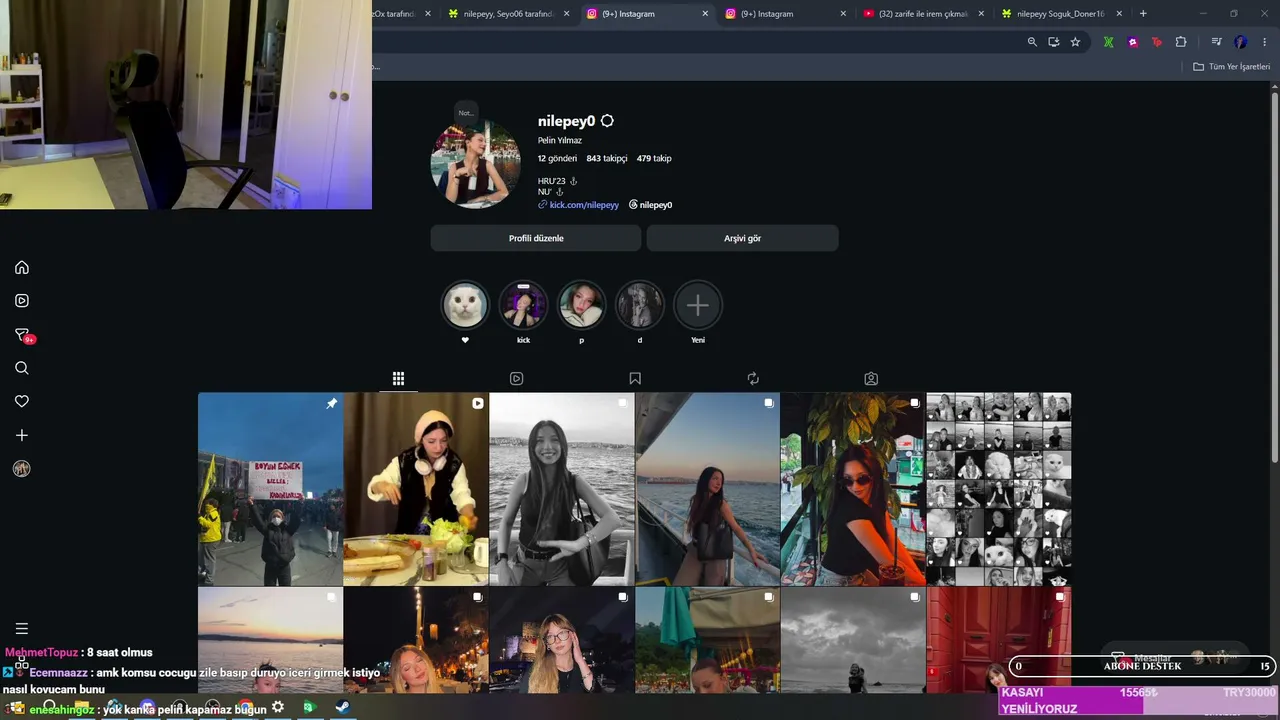Open the Tüm Yer İşaretleri bookmarks folder
Screen dimensions: 1280x720
(1232, 67)
